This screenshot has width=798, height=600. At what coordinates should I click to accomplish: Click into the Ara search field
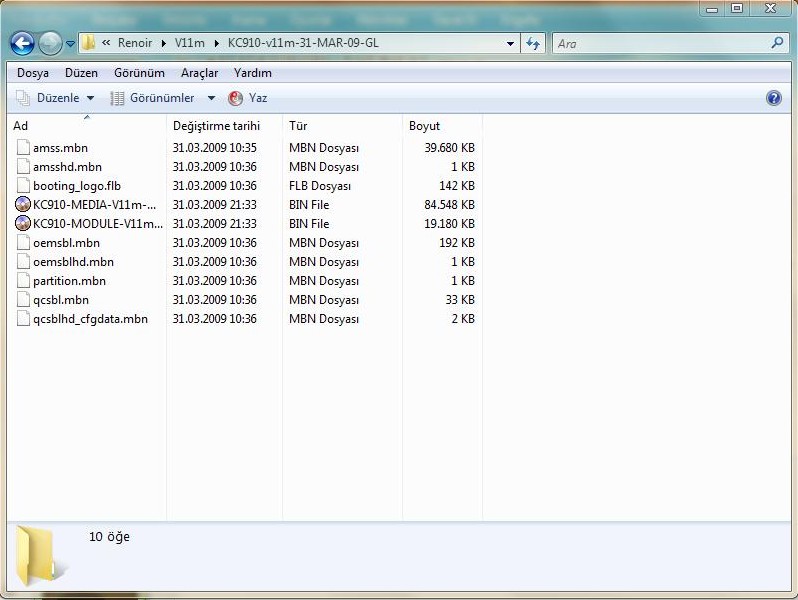(x=660, y=43)
